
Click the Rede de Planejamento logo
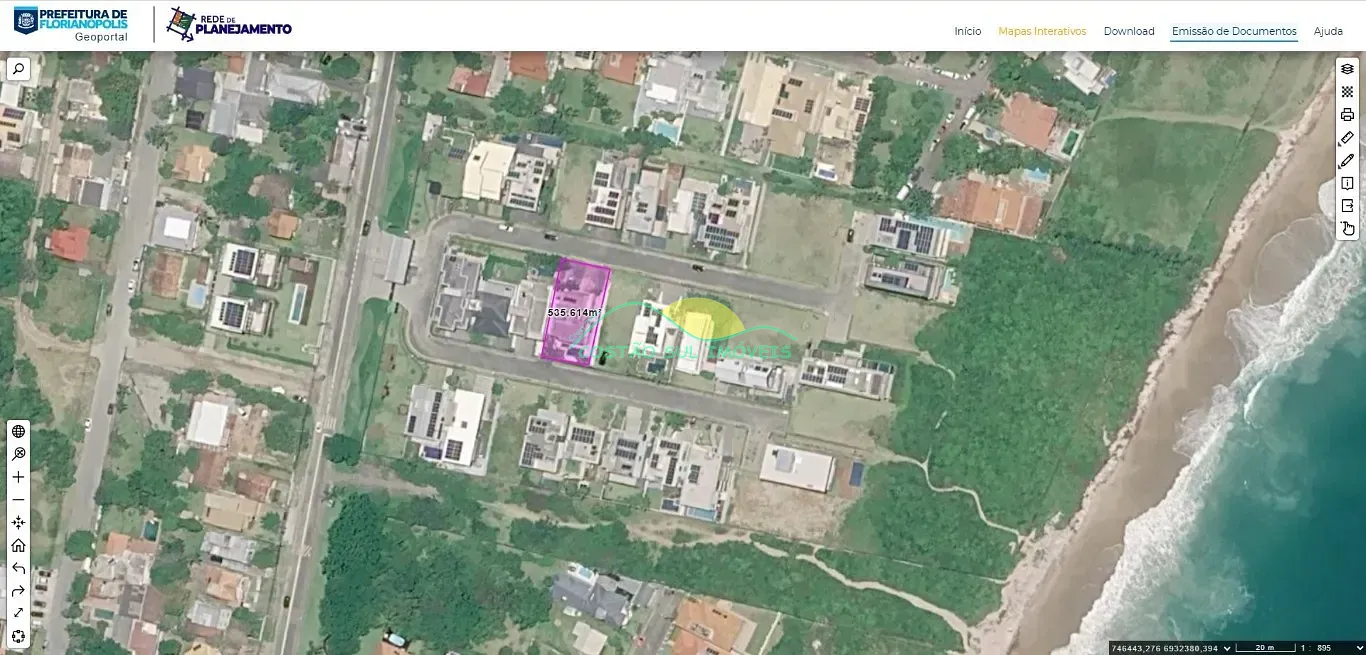pyautogui.click(x=229, y=24)
